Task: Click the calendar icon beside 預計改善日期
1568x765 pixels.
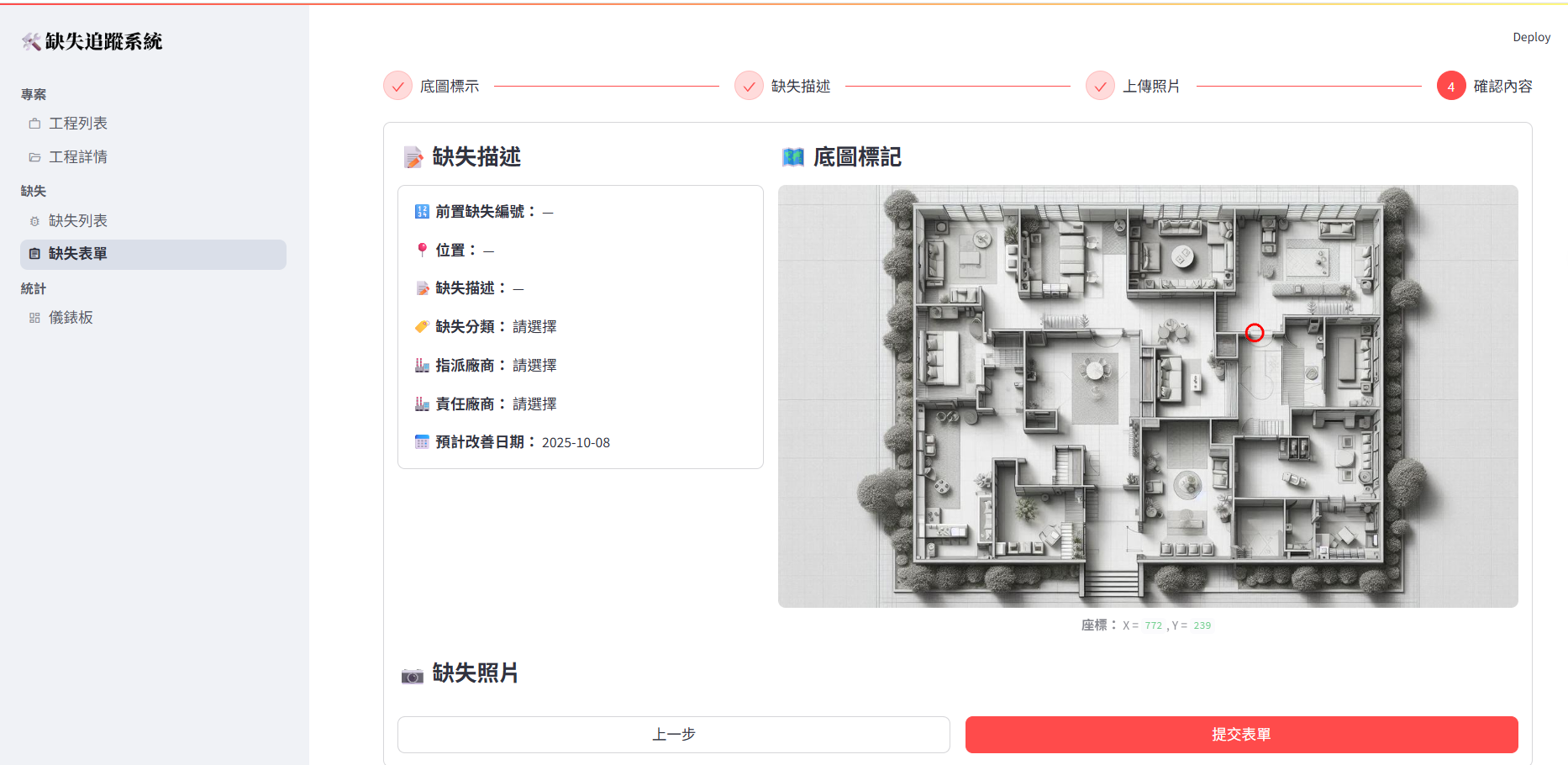Action: pyautogui.click(x=422, y=442)
